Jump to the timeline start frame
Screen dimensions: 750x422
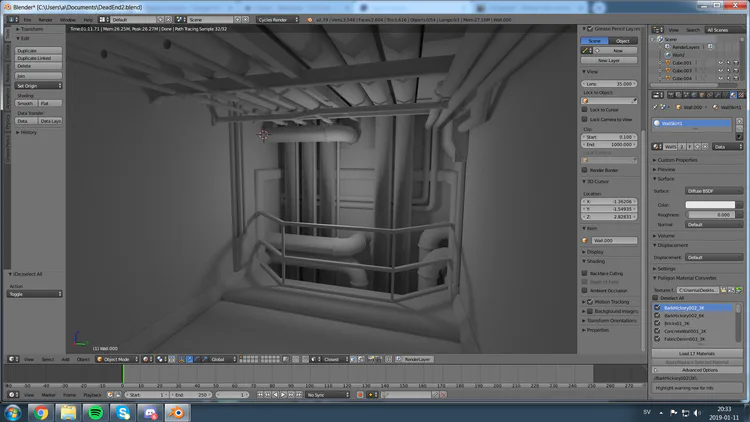[260, 395]
